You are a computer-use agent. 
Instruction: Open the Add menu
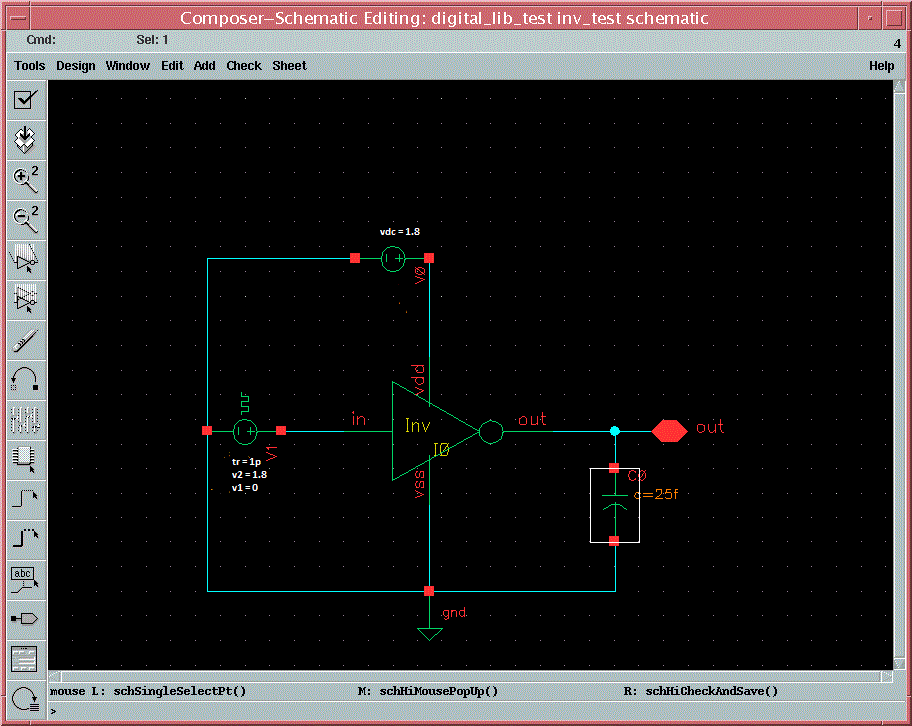(204, 66)
